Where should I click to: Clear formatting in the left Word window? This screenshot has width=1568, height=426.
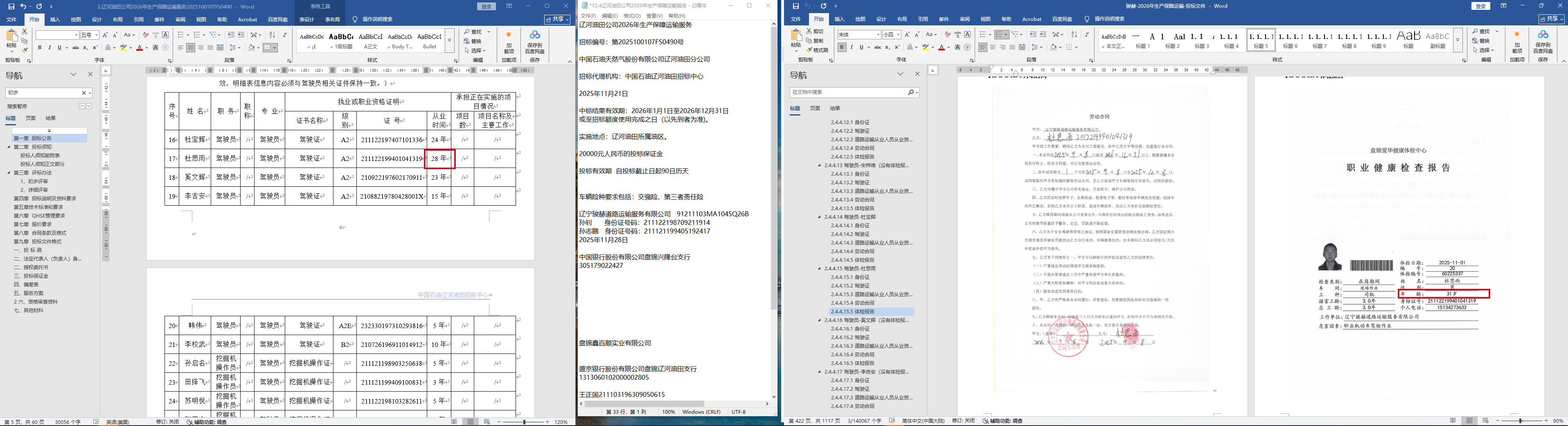point(146,35)
